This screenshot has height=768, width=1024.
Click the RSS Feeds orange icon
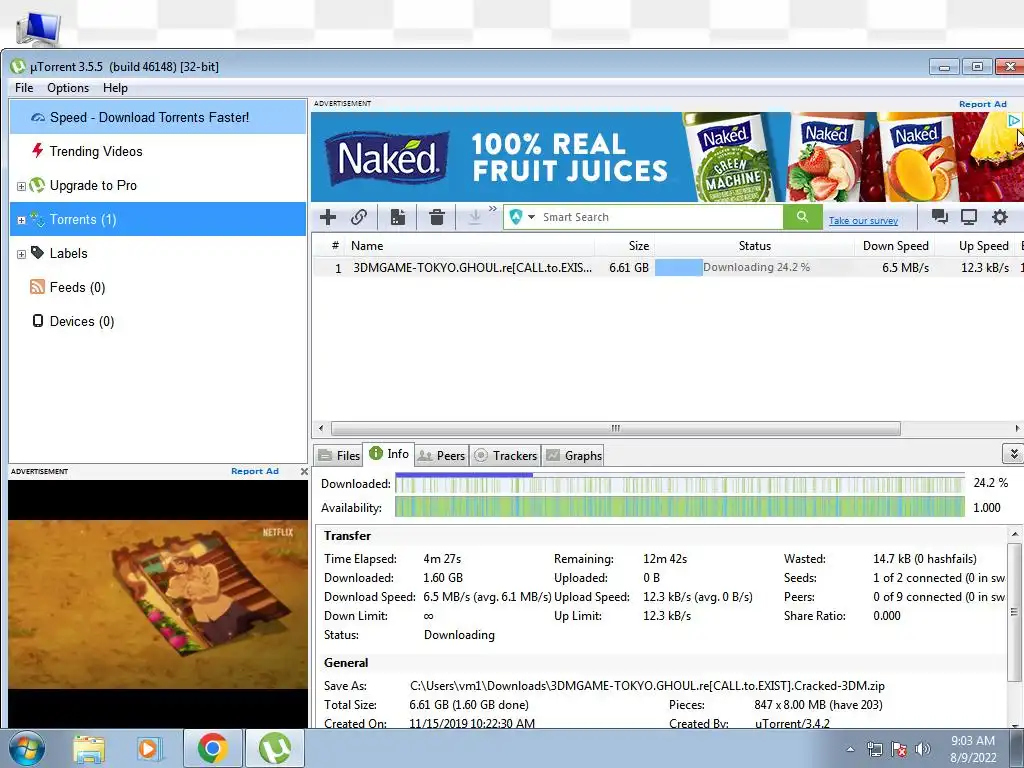click(37, 287)
